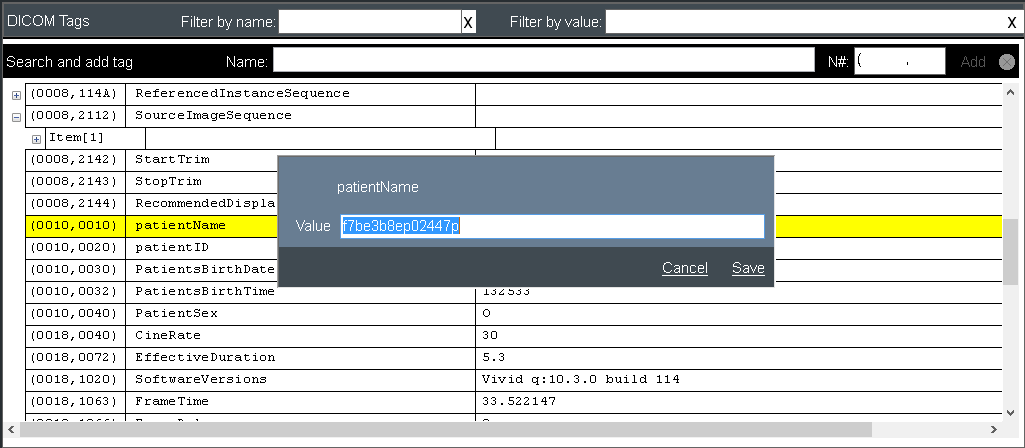Expand the ReferencedInstanceSequence tag
1025x448 pixels.
[x=16, y=95]
